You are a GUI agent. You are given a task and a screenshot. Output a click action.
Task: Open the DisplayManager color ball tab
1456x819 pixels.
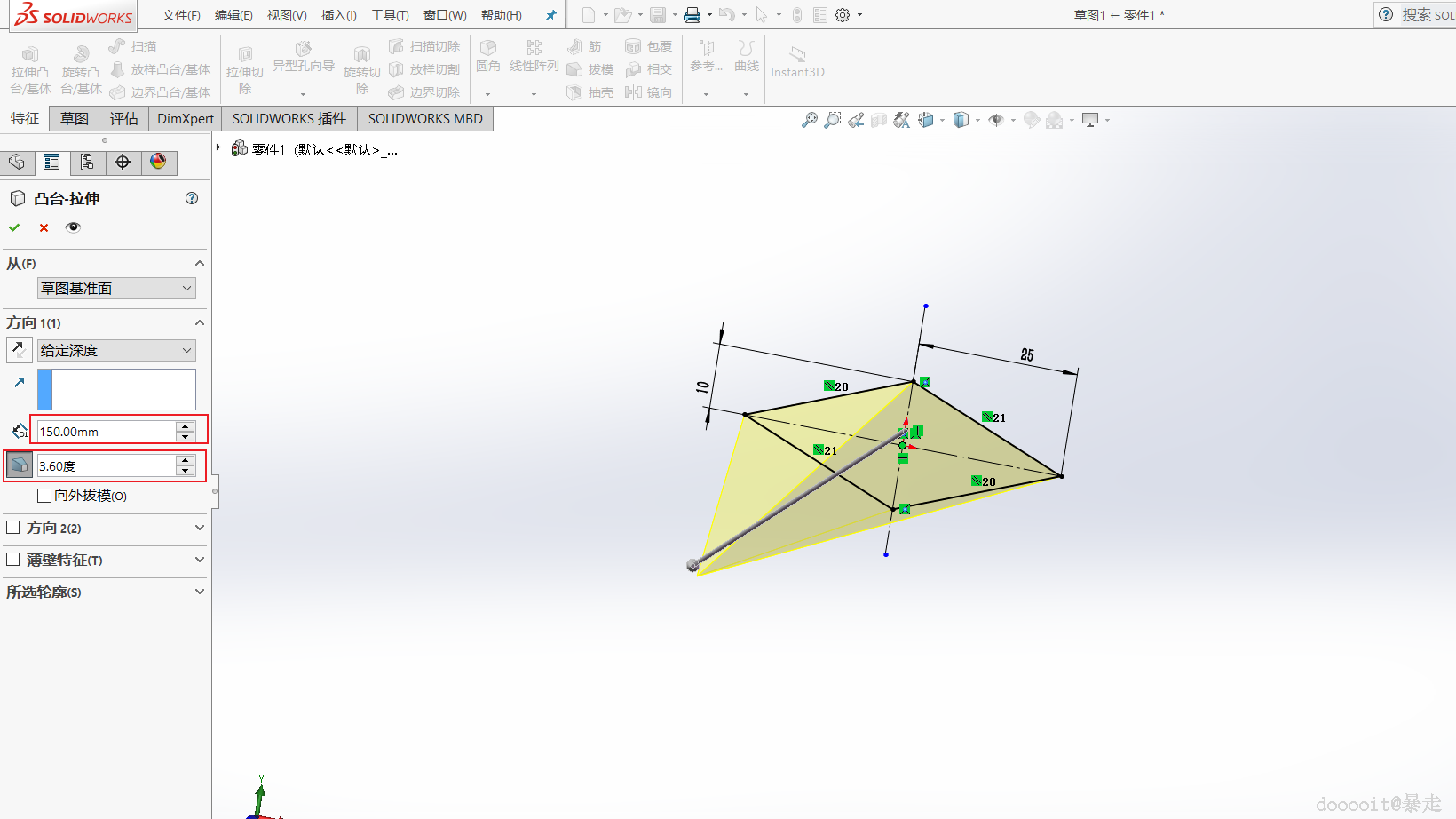[x=158, y=162]
